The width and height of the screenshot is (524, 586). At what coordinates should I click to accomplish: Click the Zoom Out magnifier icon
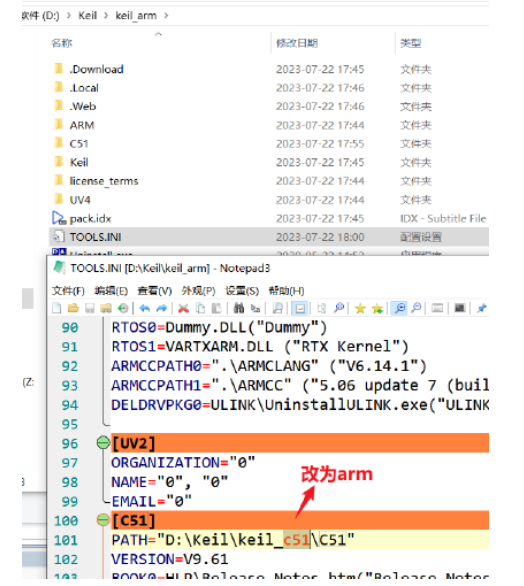coord(416,308)
